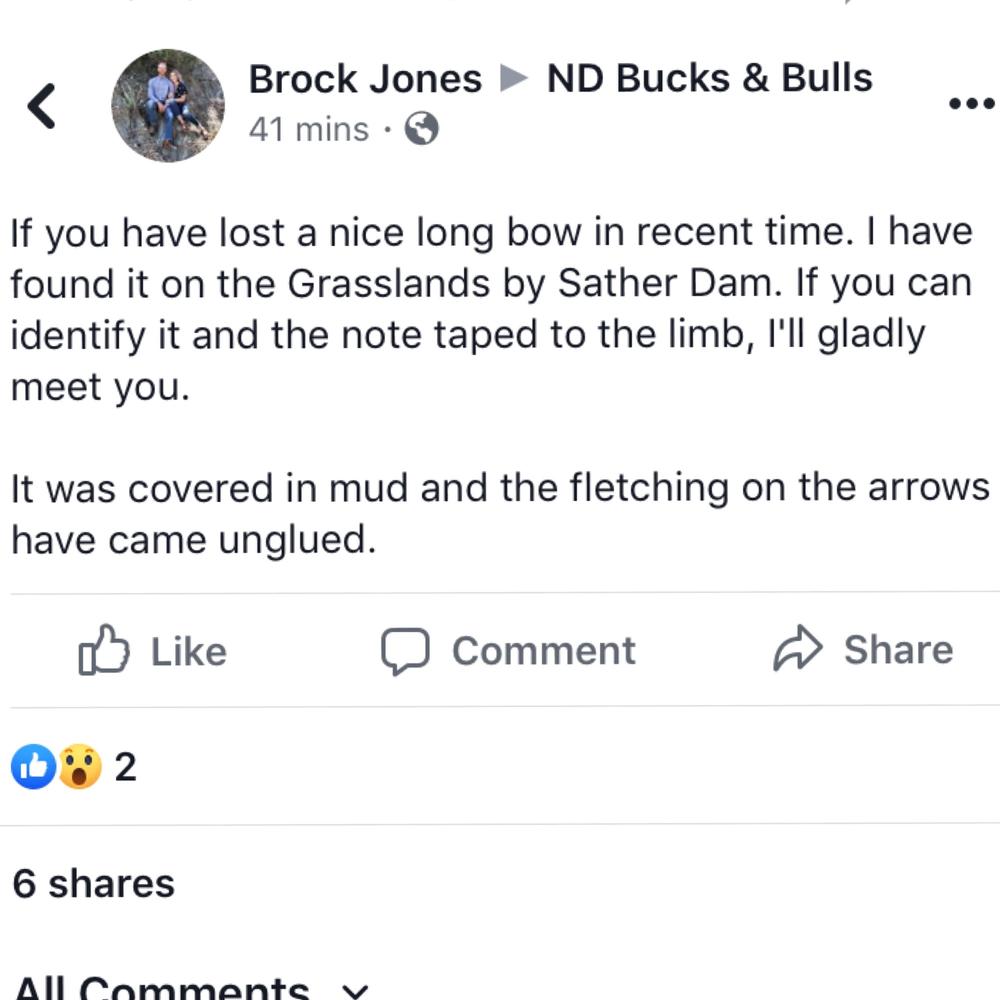Open Brock Jones profile picture
The width and height of the screenshot is (1000, 1000).
(167, 105)
